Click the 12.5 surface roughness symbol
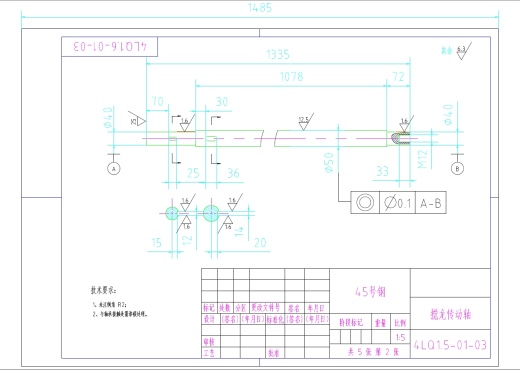The width and height of the screenshot is (520, 370). (305, 122)
